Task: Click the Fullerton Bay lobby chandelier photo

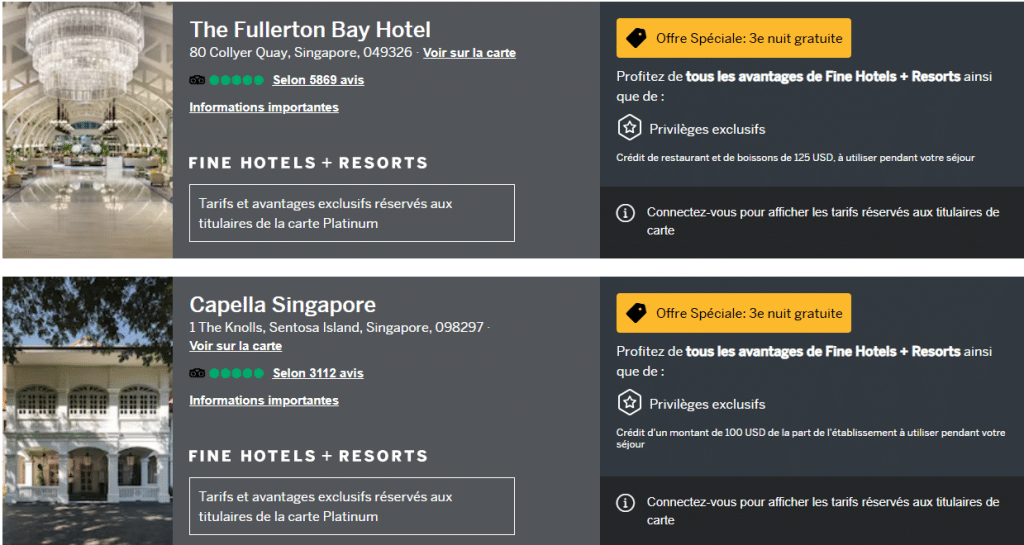Action: pos(88,130)
